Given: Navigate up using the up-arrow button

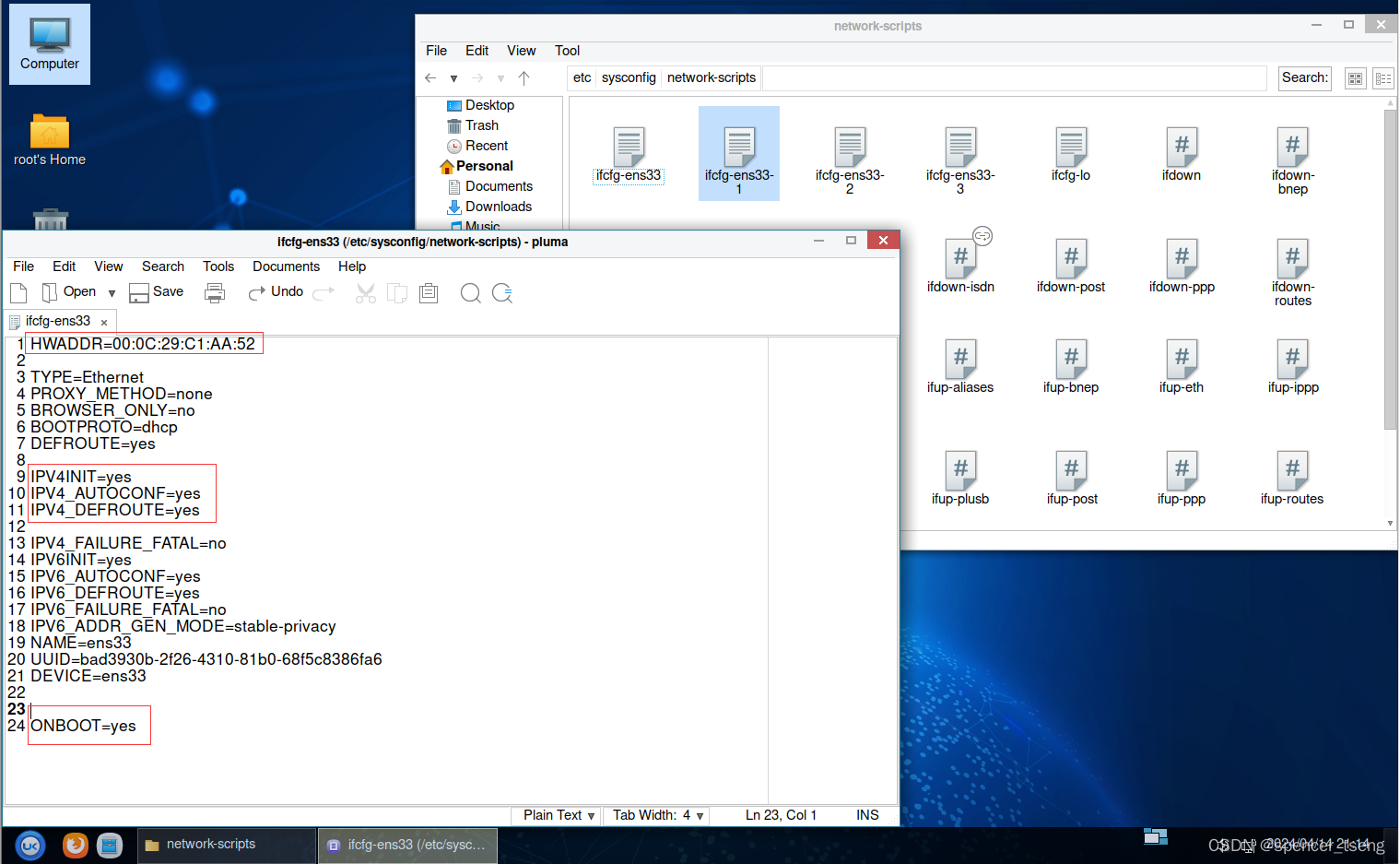Looking at the screenshot, I should (x=524, y=77).
